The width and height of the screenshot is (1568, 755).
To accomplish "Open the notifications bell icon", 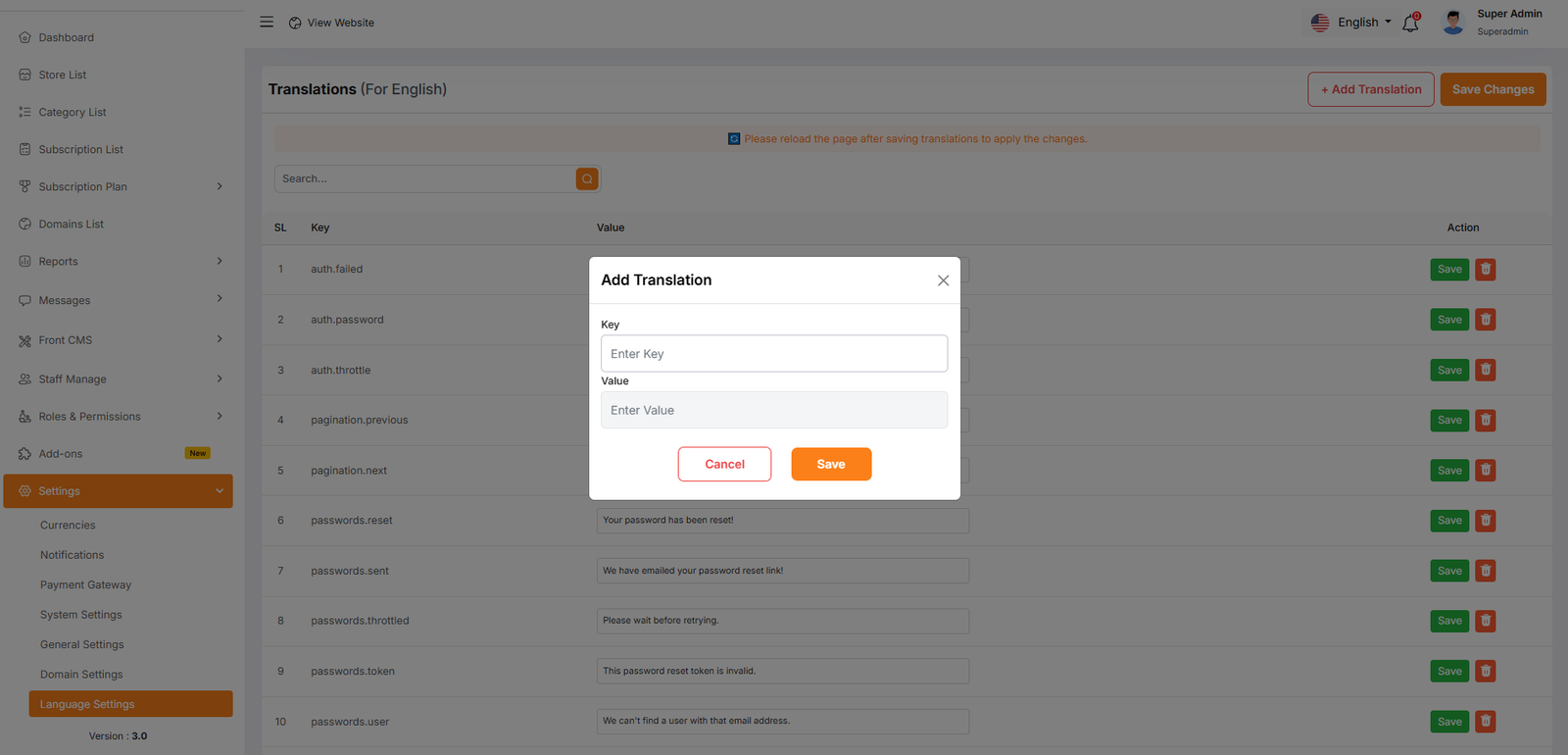I will click(1410, 23).
